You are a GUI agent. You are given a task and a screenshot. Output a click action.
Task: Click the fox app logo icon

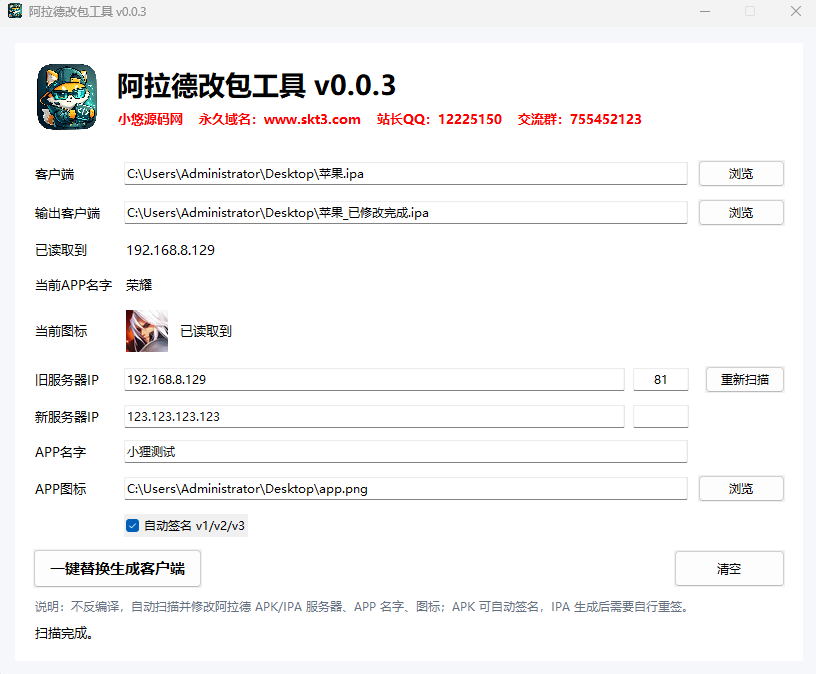67,97
